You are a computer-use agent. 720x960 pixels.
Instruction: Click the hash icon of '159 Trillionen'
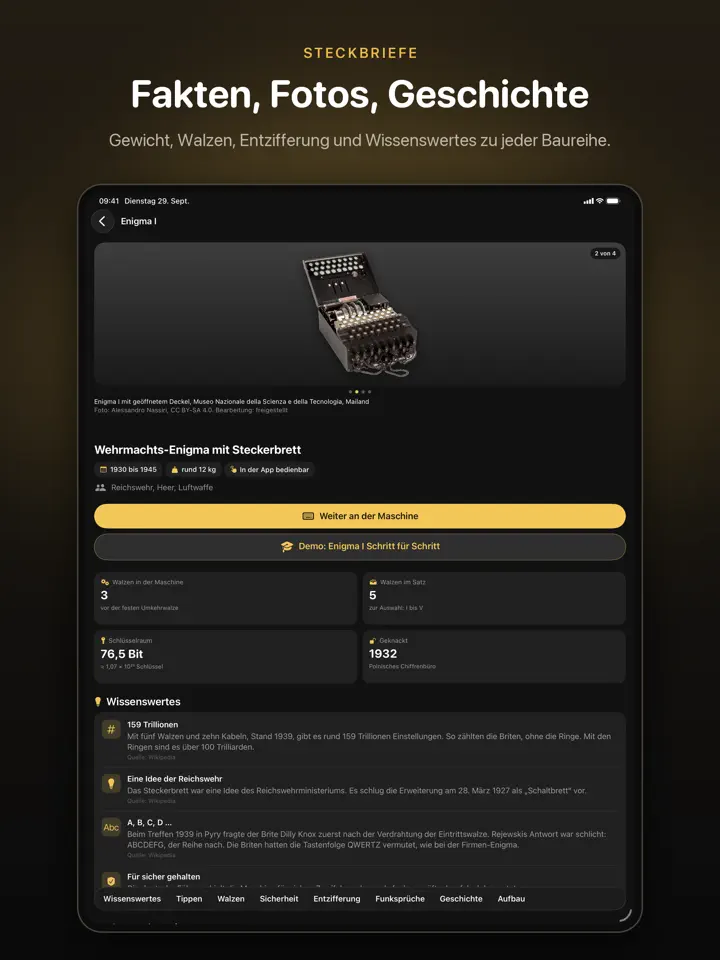(x=111, y=729)
